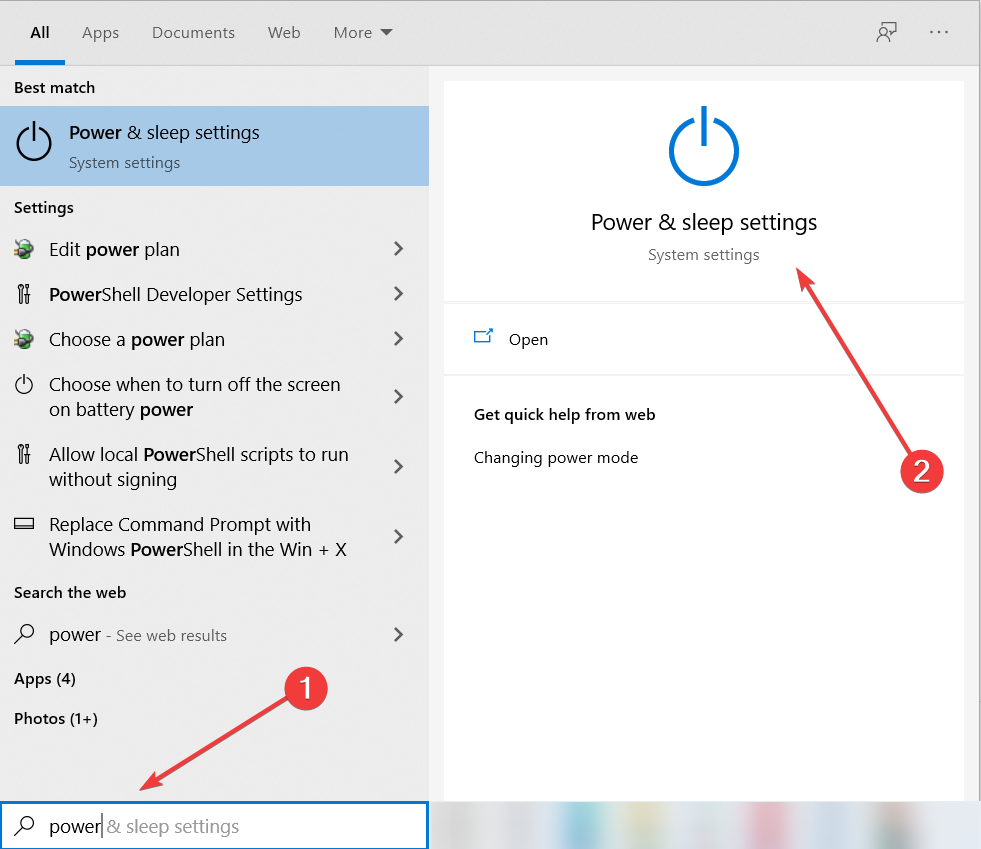Expand the Edit power plan arrow
Viewport: 981px width, 849px height.
pos(399,249)
